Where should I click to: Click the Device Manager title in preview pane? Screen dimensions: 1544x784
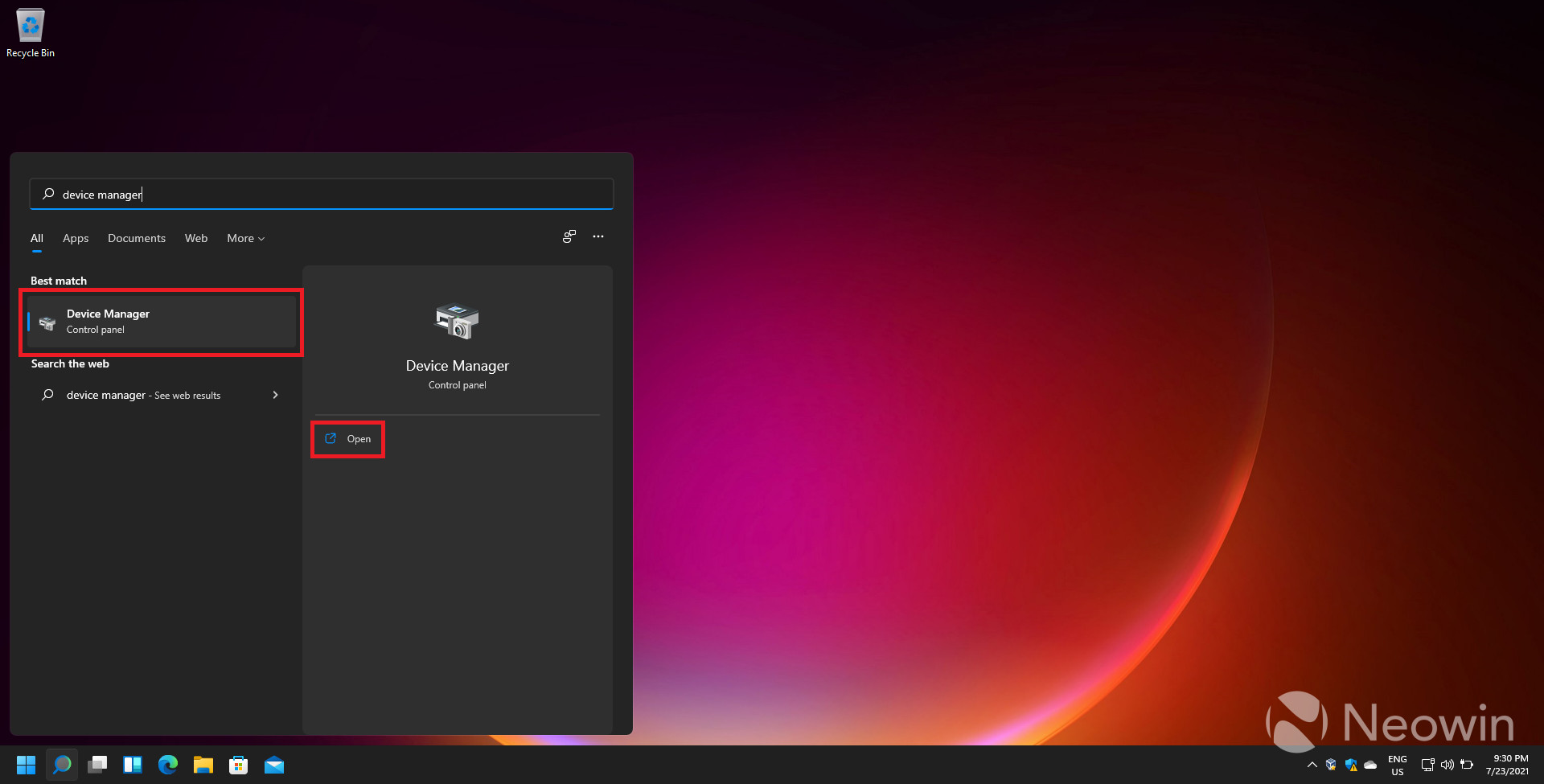click(x=458, y=366)
